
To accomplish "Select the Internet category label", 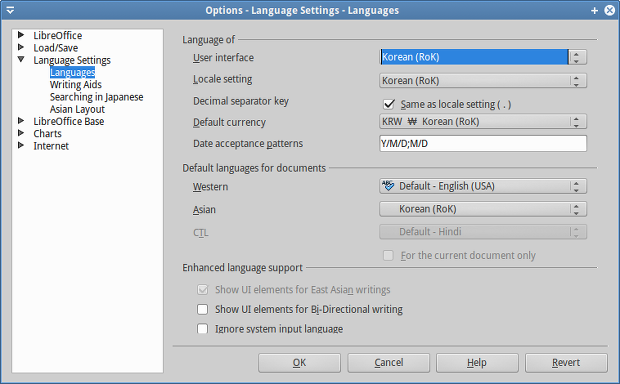I will [x=51, y=146].
